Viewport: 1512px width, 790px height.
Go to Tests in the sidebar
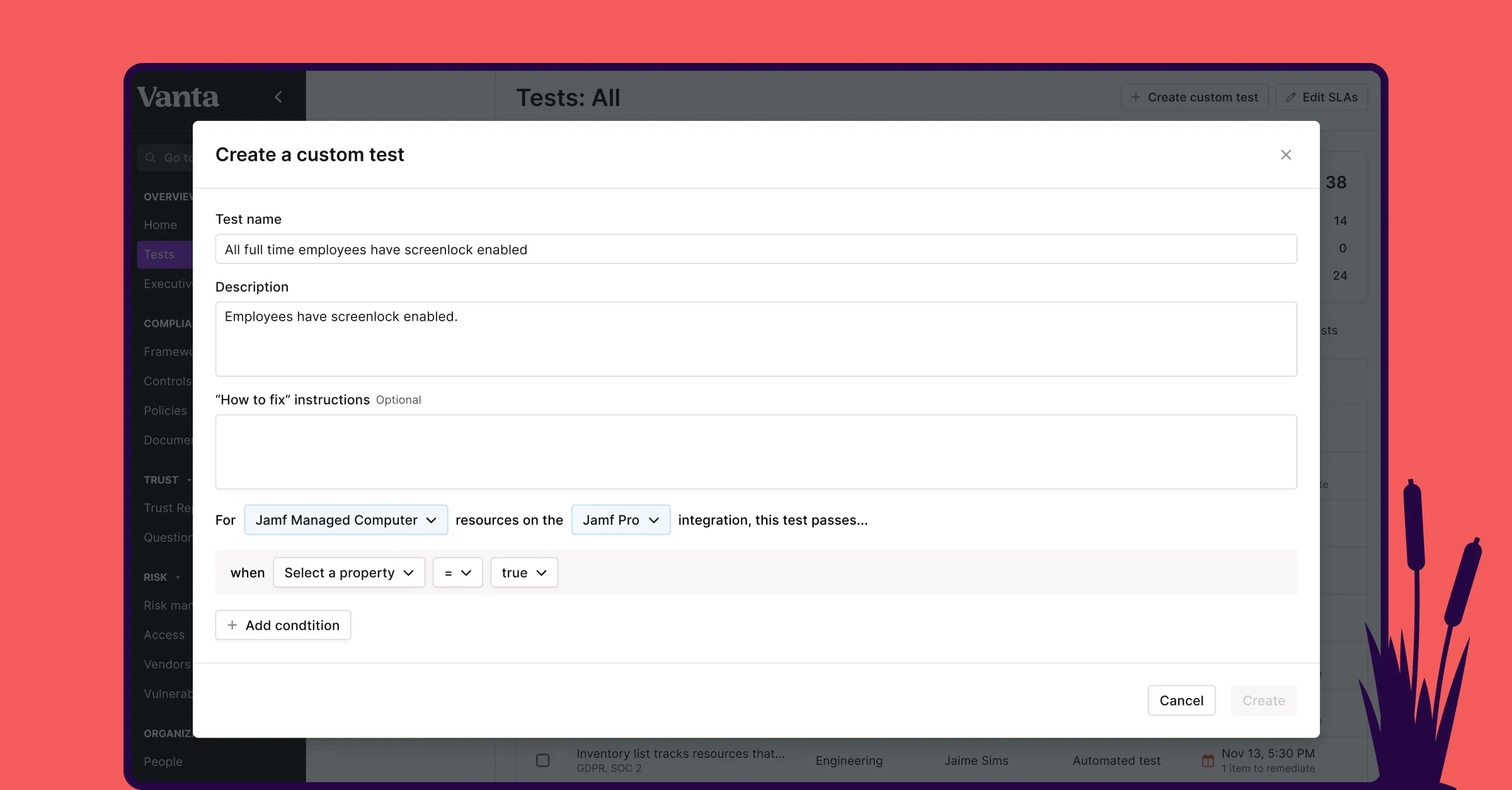click(x=159, y=254)
